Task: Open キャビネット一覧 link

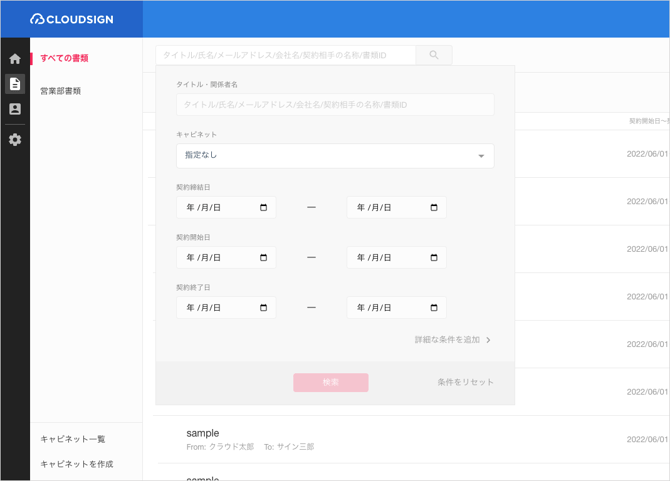Action: (72, 439)
